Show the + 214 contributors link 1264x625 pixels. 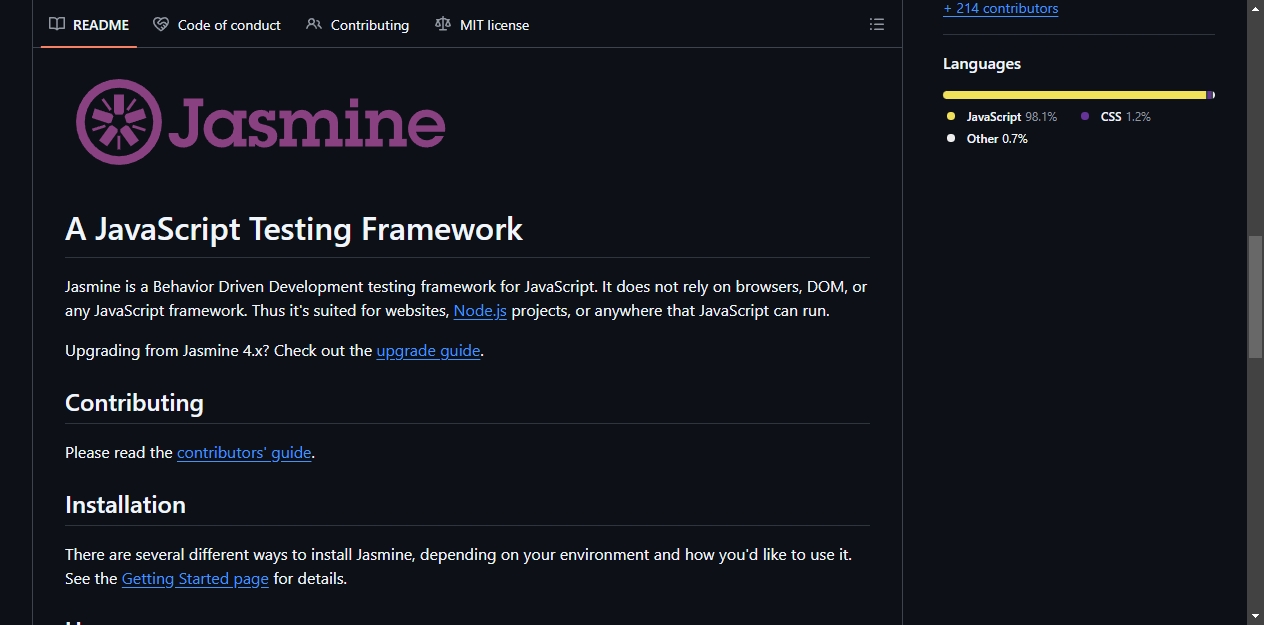coord(1000,8)
